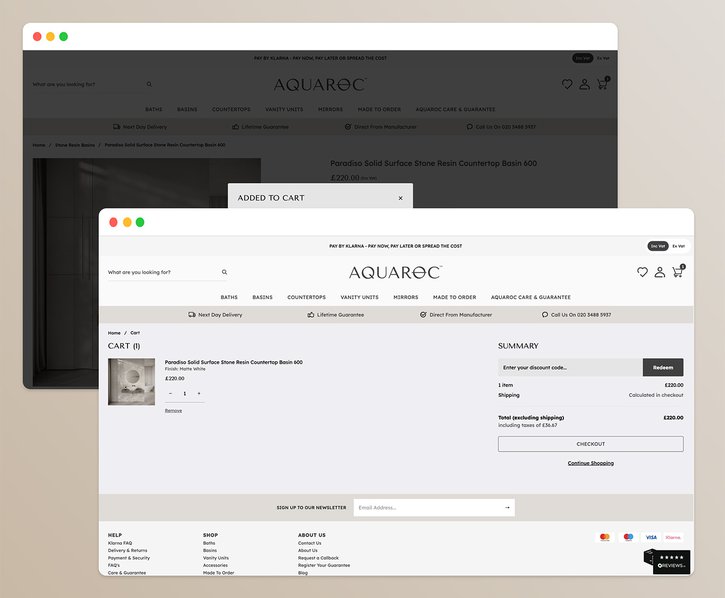725x598 pixels.
Task: Open Vanity Units menu in back window
Action: [x=284, y=110]
